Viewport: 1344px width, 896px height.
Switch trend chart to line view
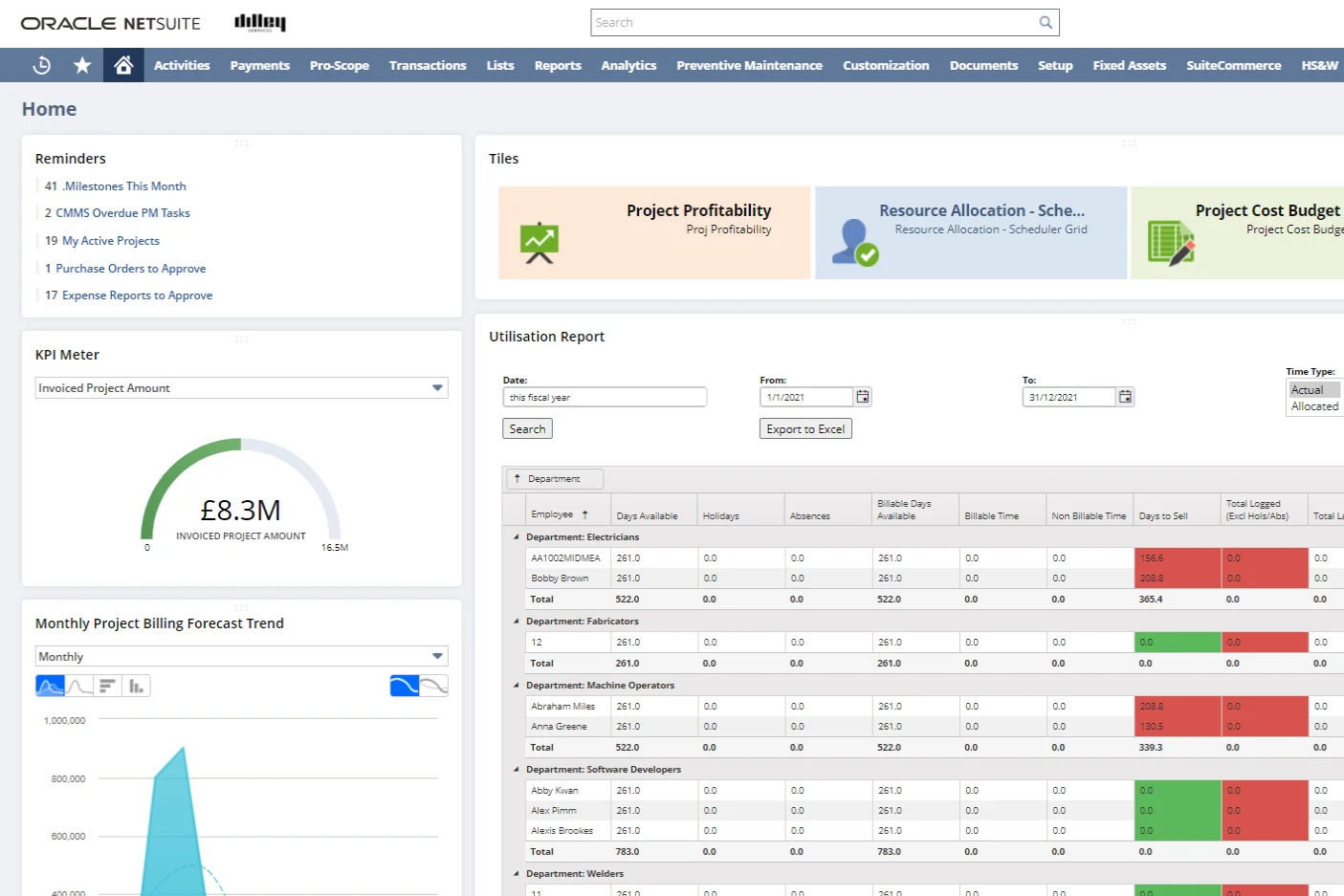[79, 686]
